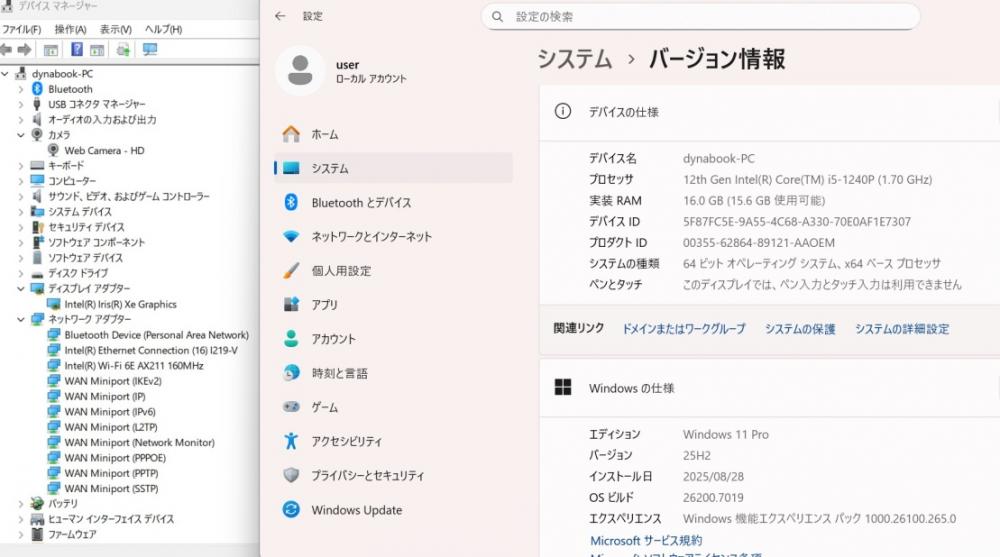Select Intel(R) Iris(R) Xe Graphics adapter

pyautogui.click(x=121, y=304)
